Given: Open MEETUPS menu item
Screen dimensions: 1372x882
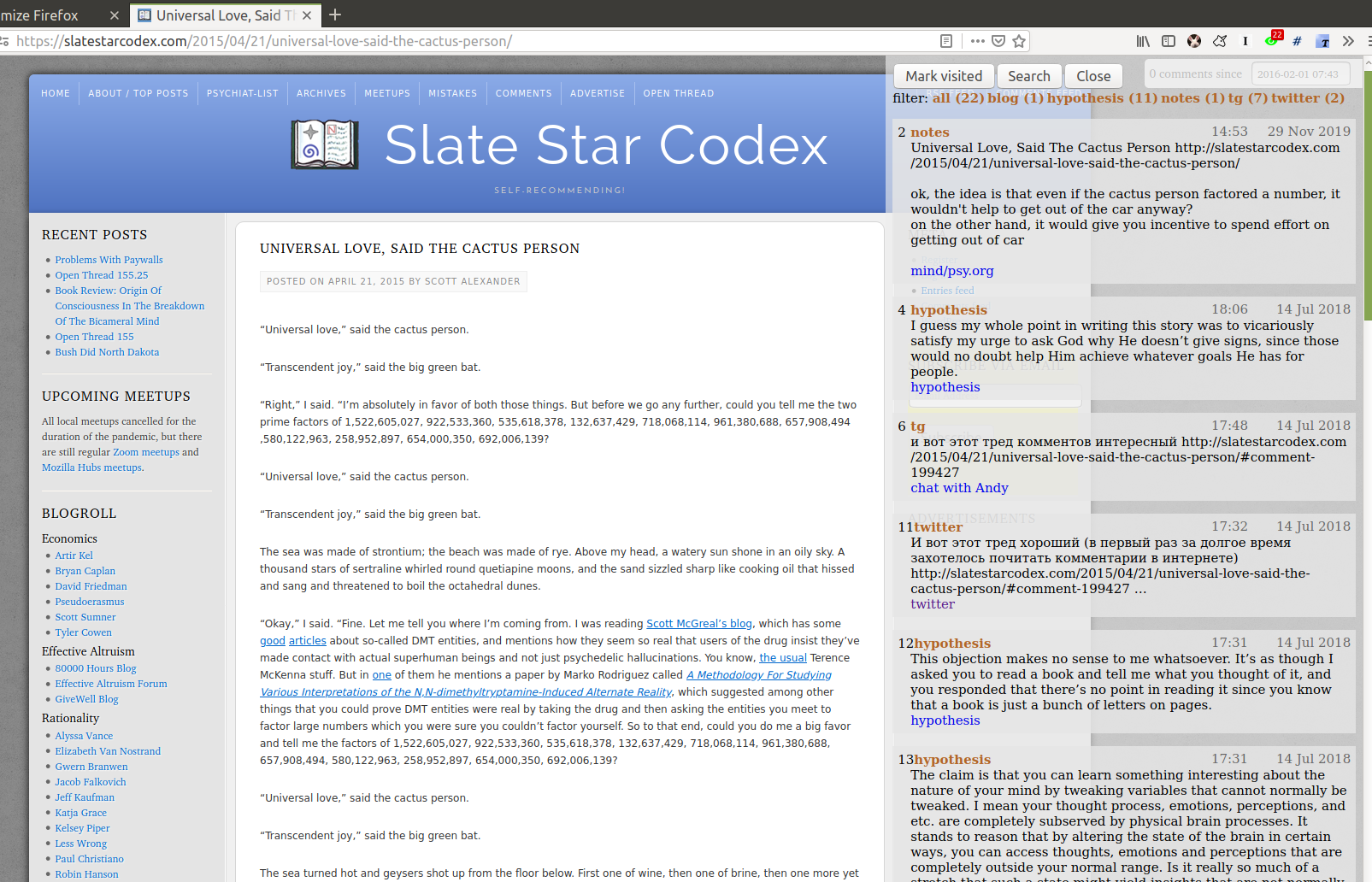Looking at the screenshot, I should [387, 93].
